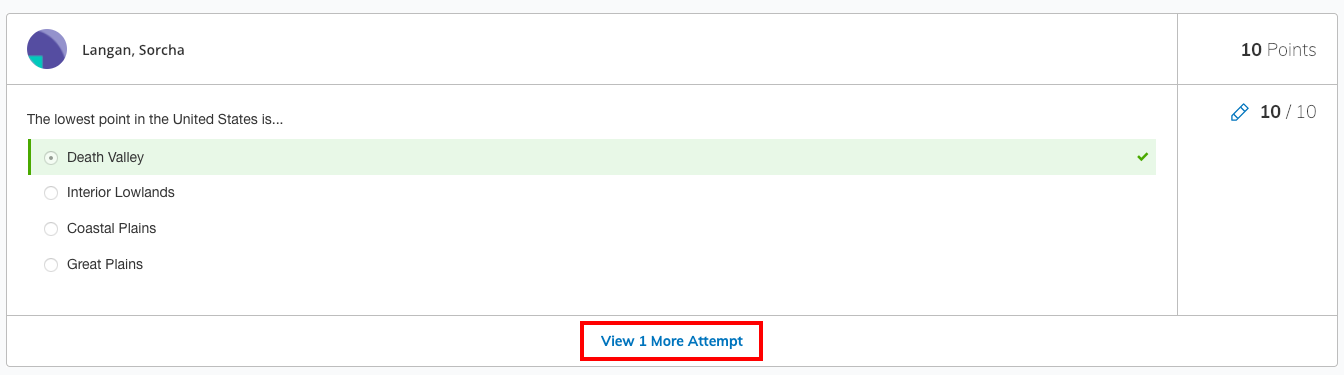The width and height of the screenshot is (1344, 375).
Task: Select the Death Valley radio button
Action: 51,157
